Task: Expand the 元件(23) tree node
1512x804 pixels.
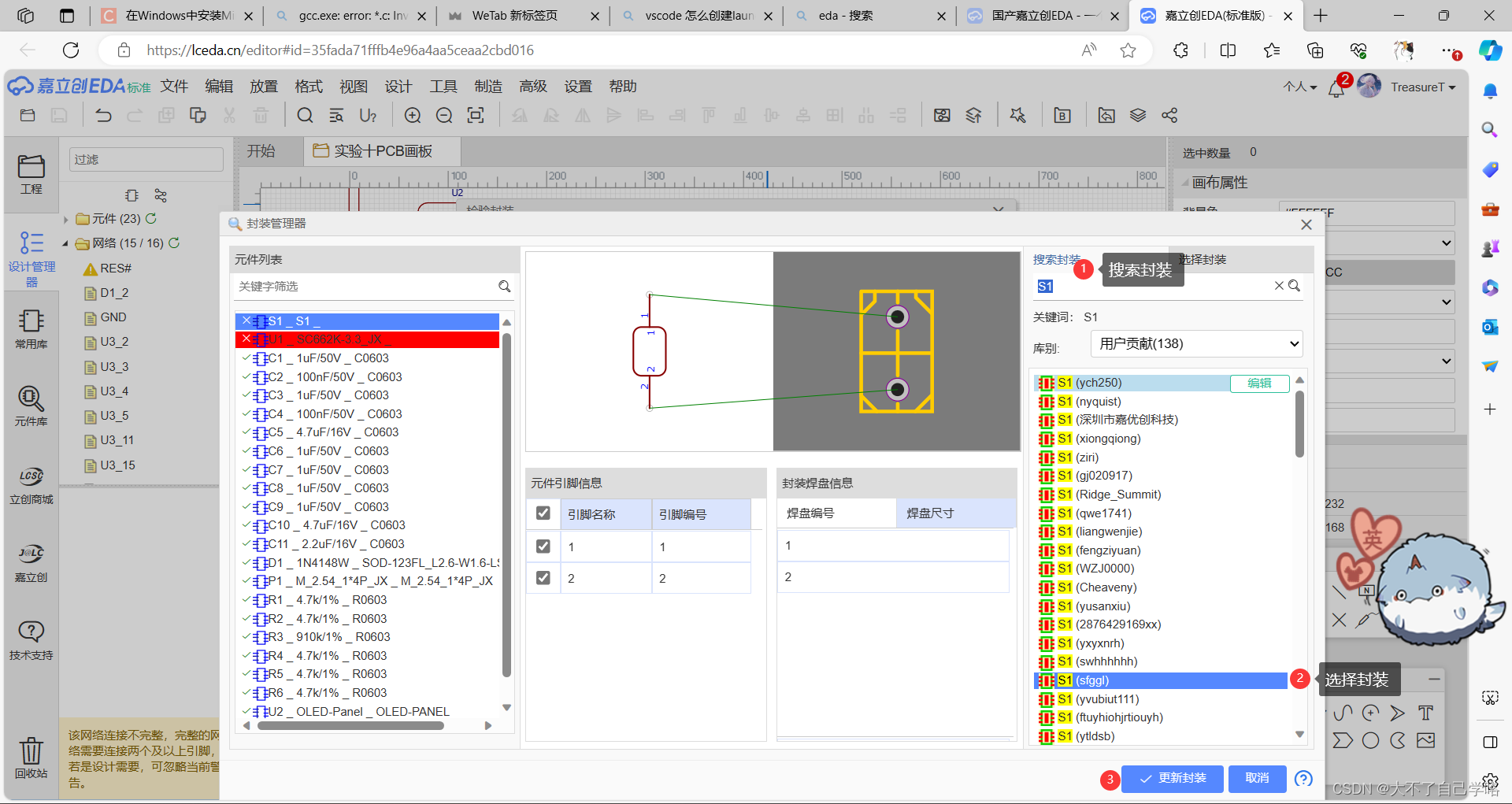Action: 66,219
